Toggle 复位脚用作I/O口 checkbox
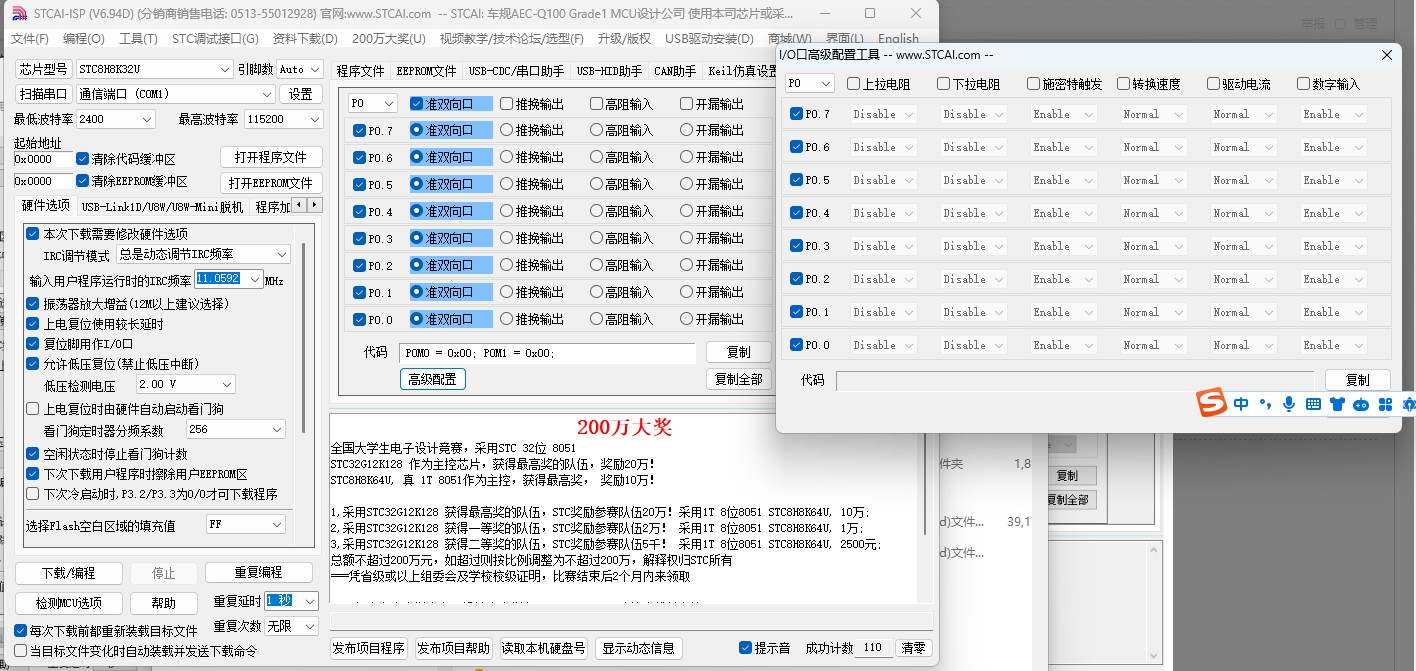1416x671 pixels. coord(32,343)
